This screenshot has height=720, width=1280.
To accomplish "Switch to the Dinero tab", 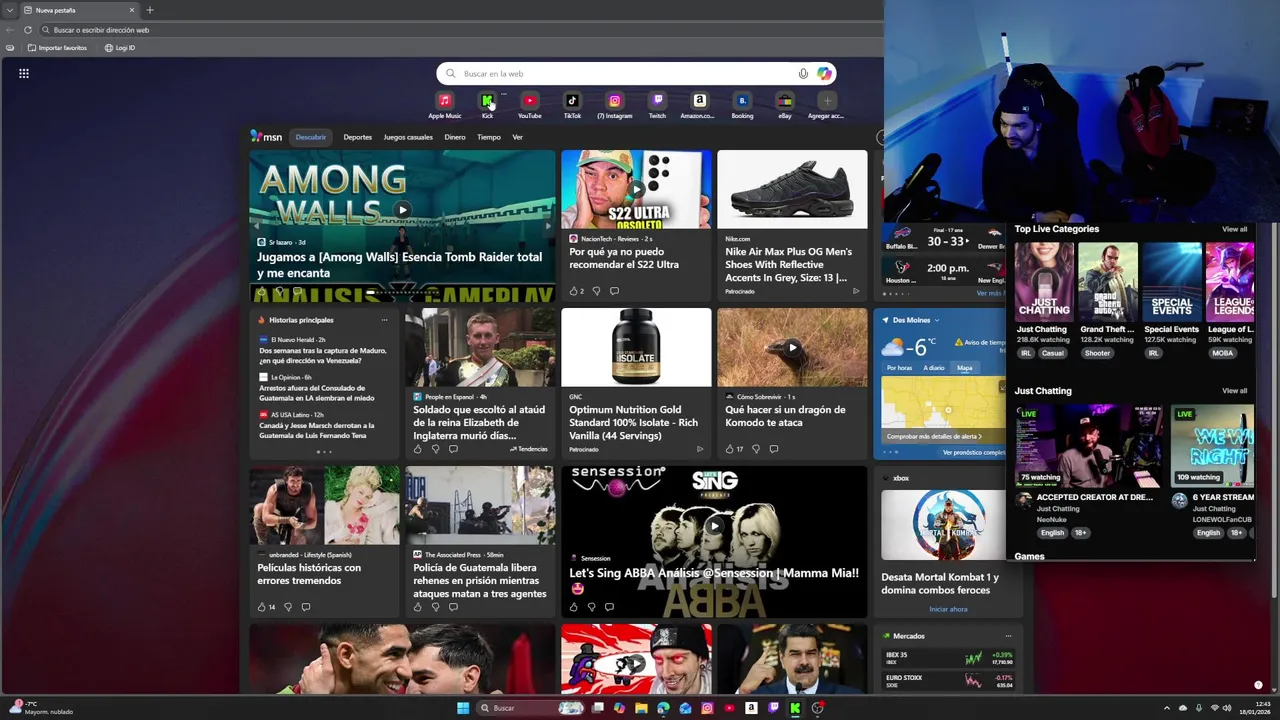I will [455, 137].
